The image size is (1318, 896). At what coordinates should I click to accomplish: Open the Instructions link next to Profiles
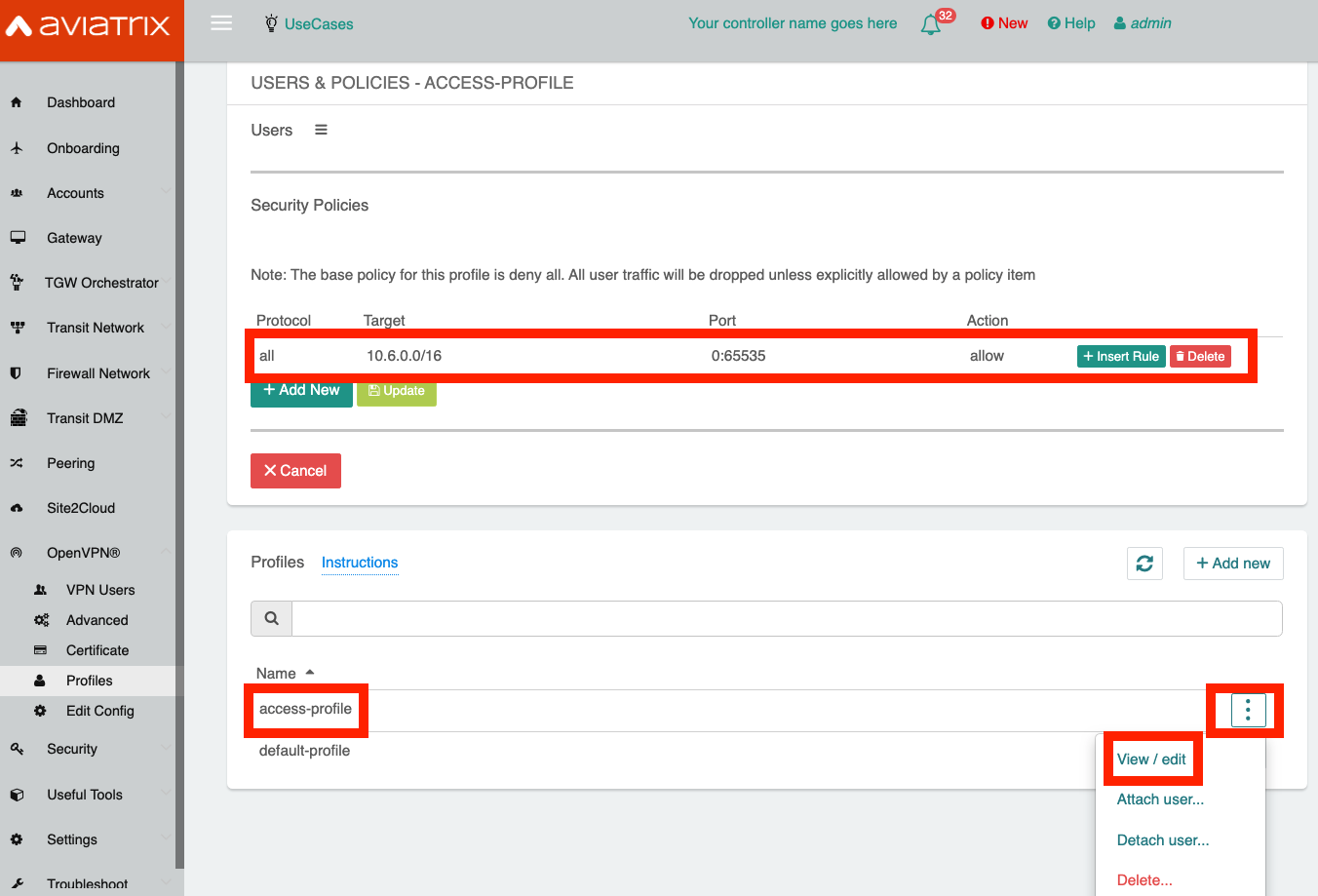tap(360, 563)
